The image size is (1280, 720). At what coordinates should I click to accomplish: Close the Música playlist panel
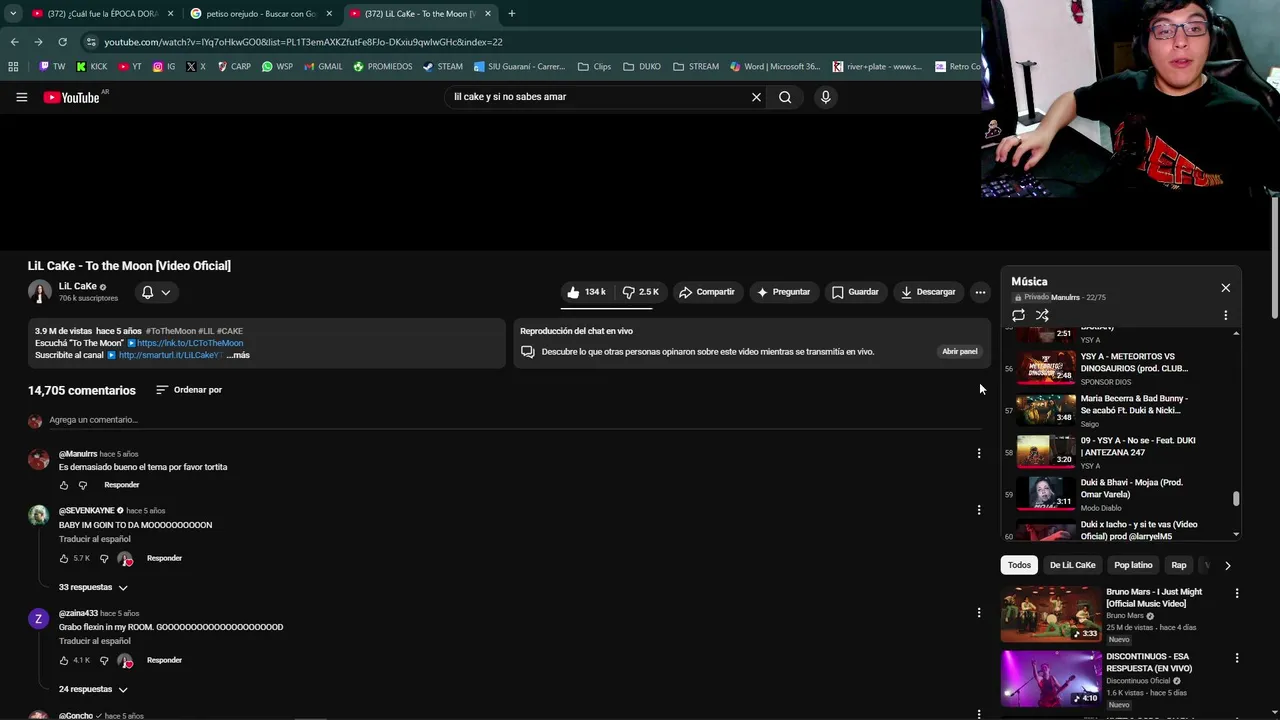(x=1226, y=288)
